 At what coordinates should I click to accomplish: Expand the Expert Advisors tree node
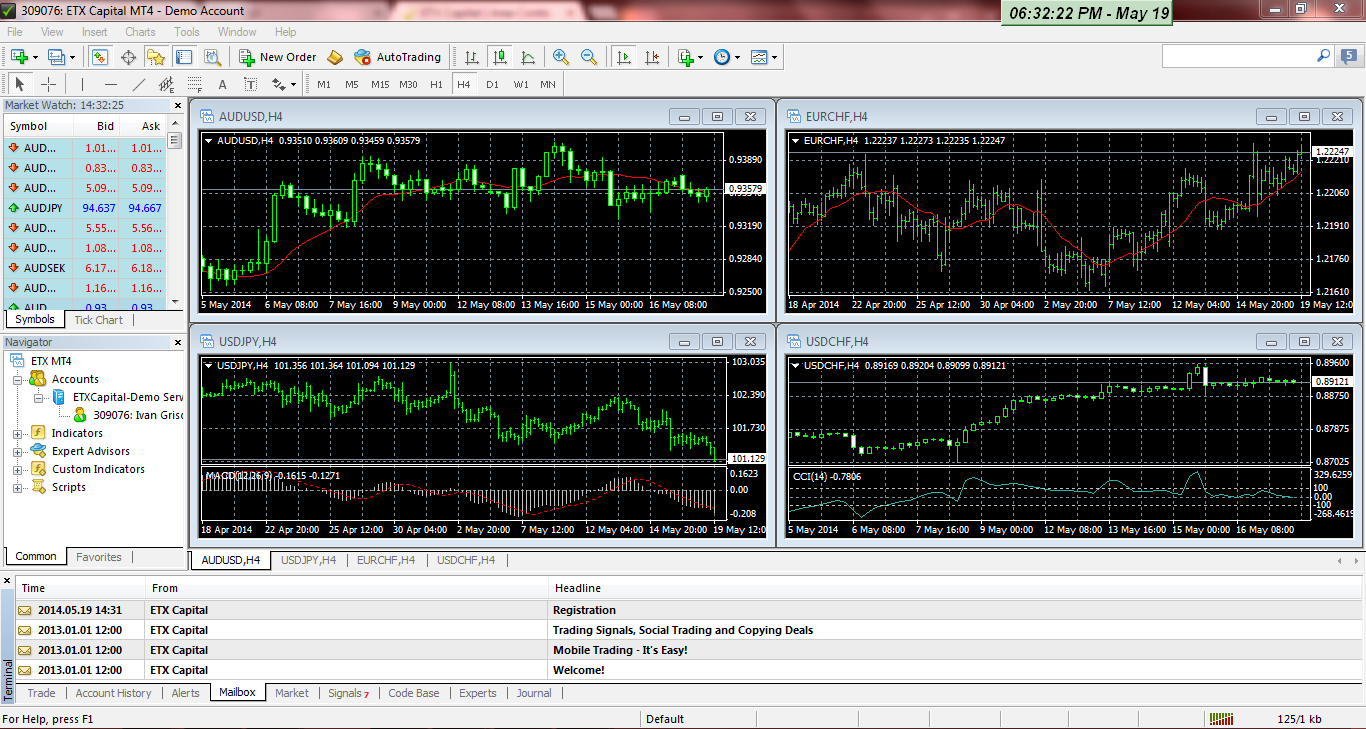(x=17, y=452)
